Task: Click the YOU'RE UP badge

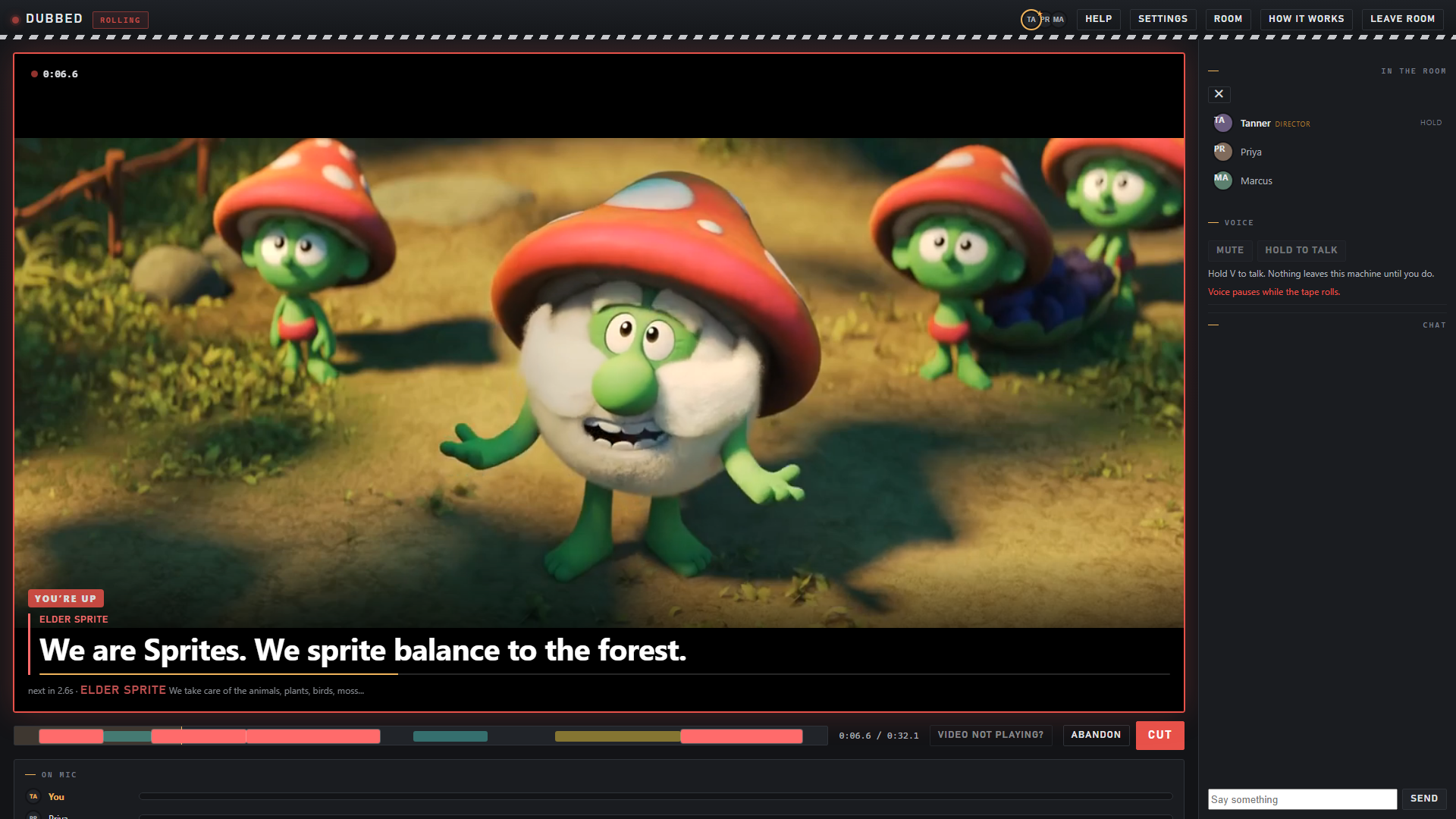Action: pos(66,598)
